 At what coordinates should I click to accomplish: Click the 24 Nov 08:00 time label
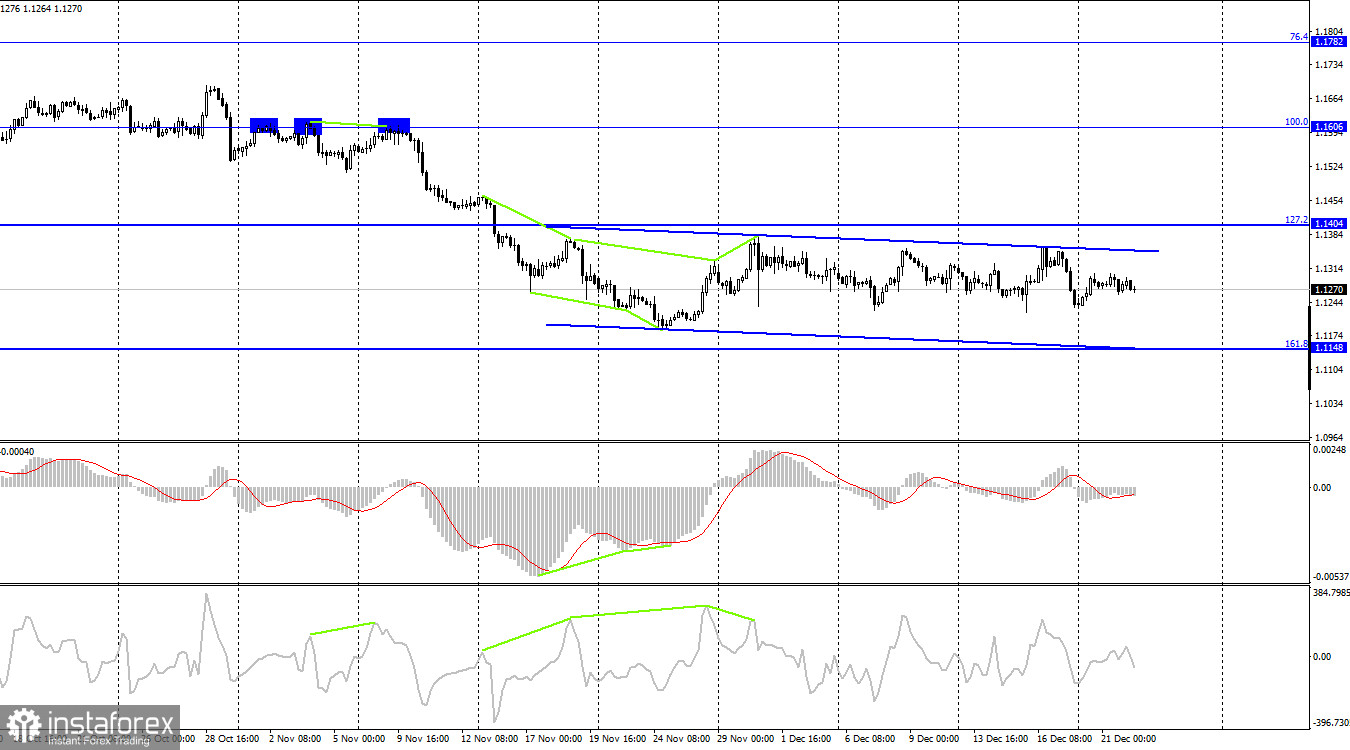click(x=680, y=739)
